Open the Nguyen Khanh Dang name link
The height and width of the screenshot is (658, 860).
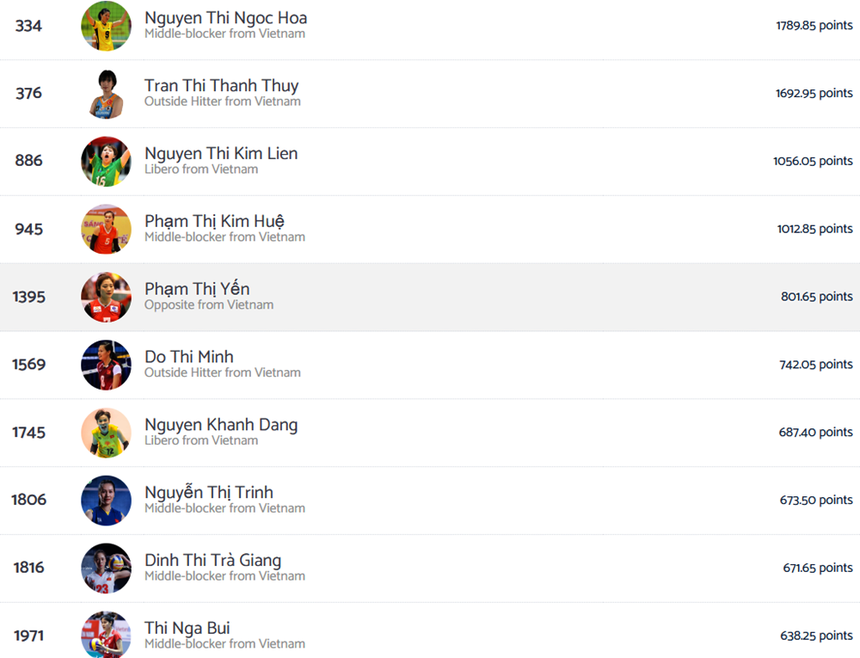(221, 425)
